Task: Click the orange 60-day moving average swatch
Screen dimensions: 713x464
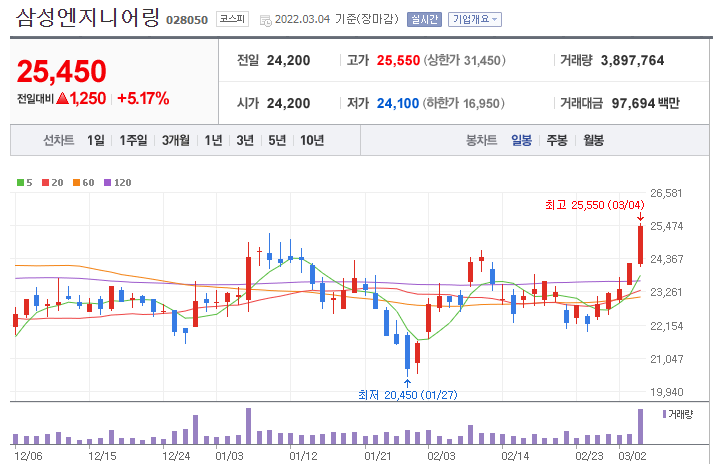Action: (x=76, y=182)
